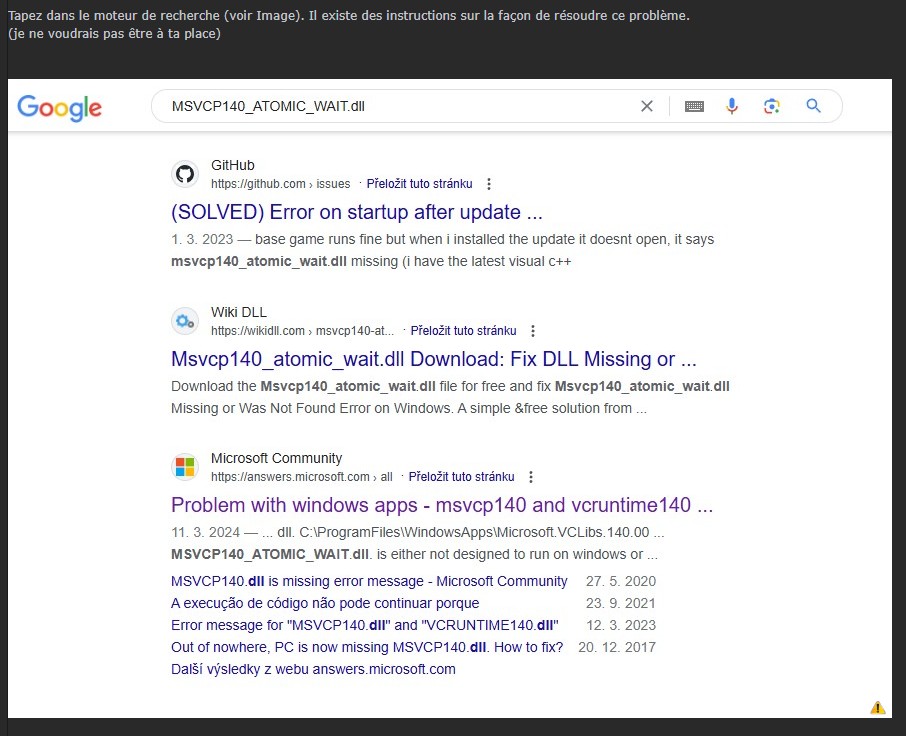Open more options for GitHub result
The height and width of the screenshot is (736, 906).
coord(489,184)
